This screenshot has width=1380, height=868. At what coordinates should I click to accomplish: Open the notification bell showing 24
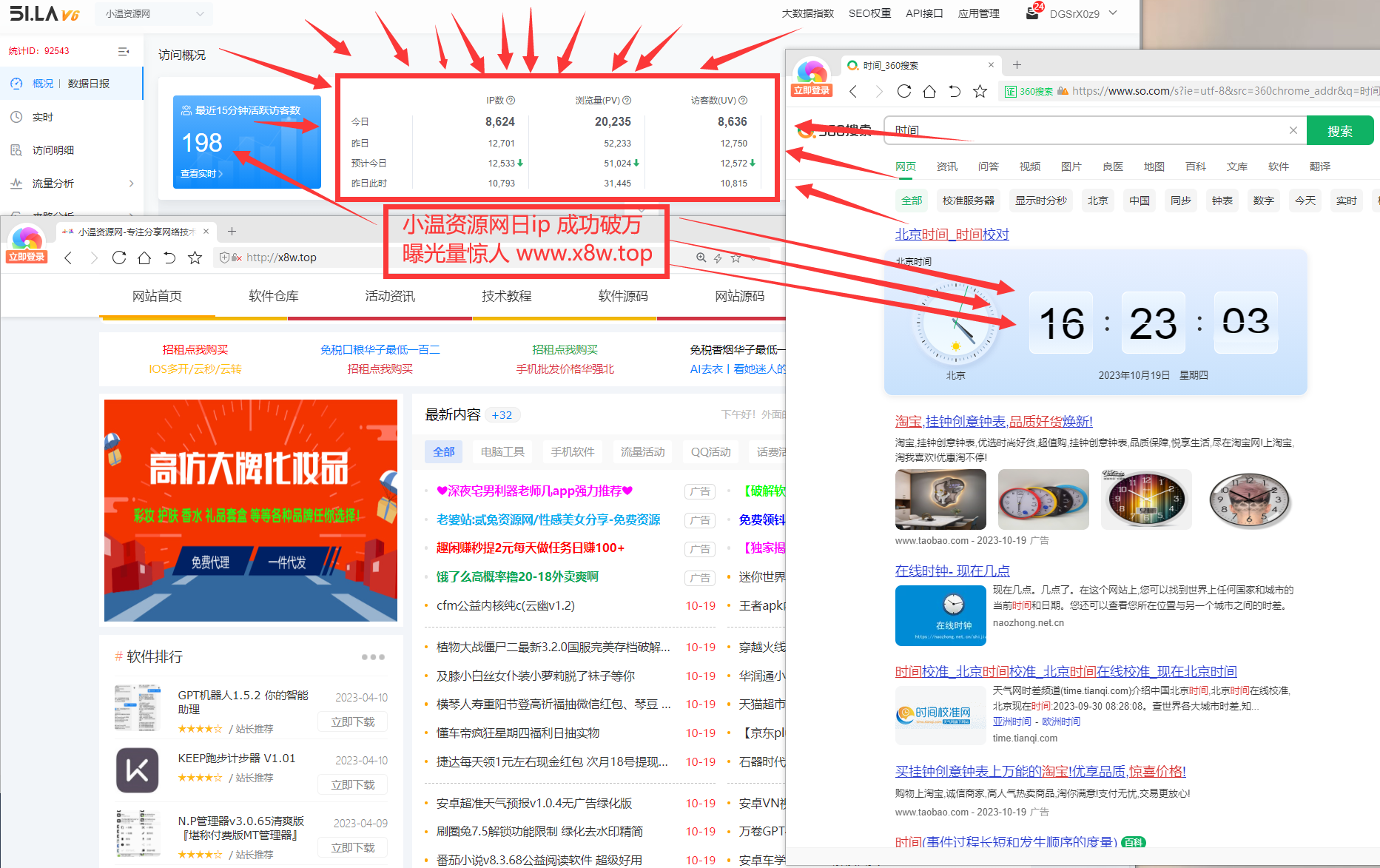tap(1031, 12)
